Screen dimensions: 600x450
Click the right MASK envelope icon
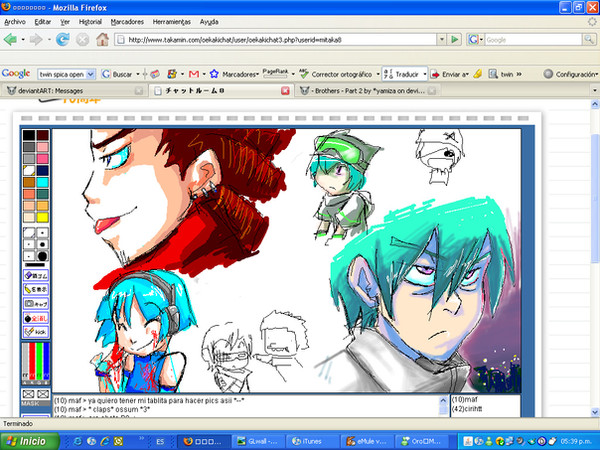coord(43,394)
